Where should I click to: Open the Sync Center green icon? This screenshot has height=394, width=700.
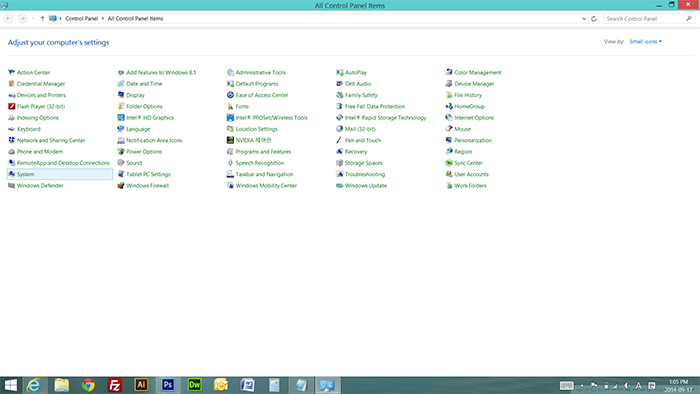[449, 163]
